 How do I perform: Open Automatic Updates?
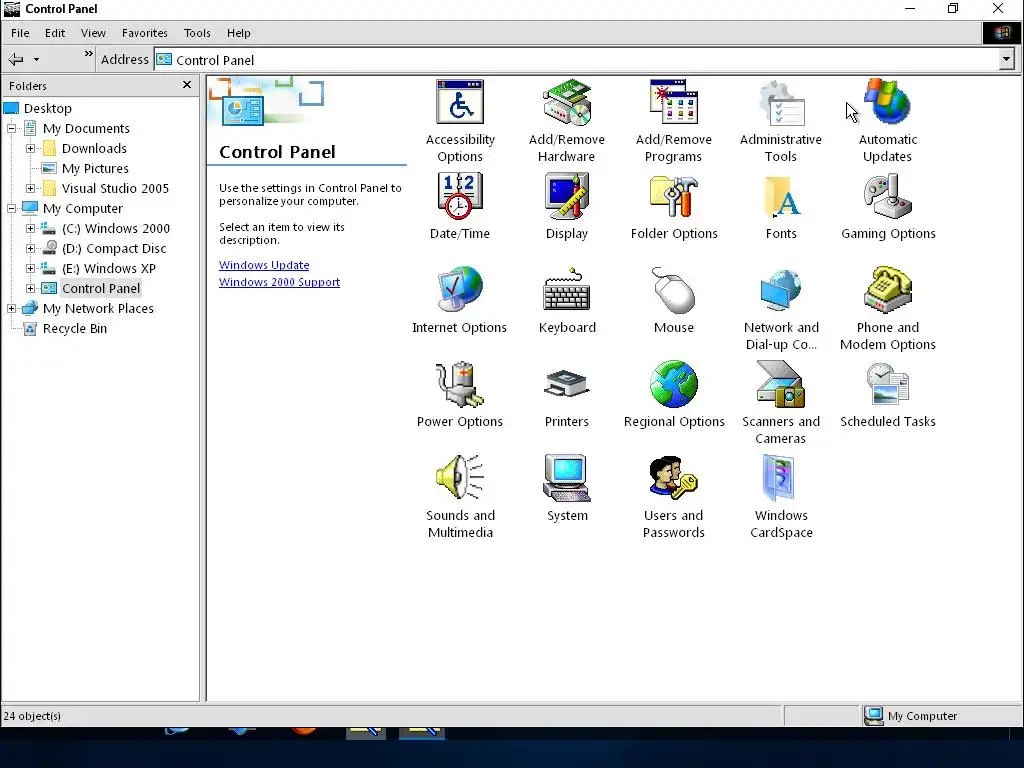(x=888, y=103)
